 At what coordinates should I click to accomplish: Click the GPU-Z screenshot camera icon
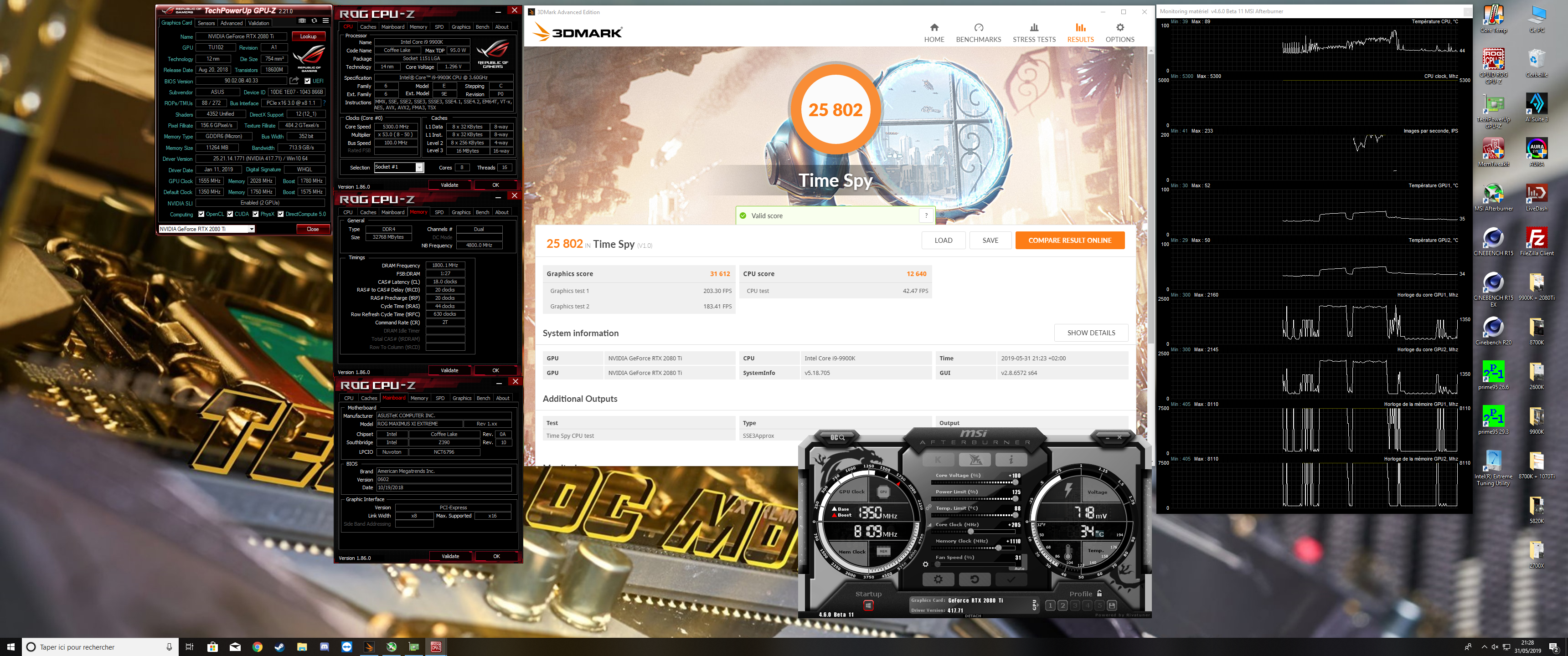coord(302,20)
